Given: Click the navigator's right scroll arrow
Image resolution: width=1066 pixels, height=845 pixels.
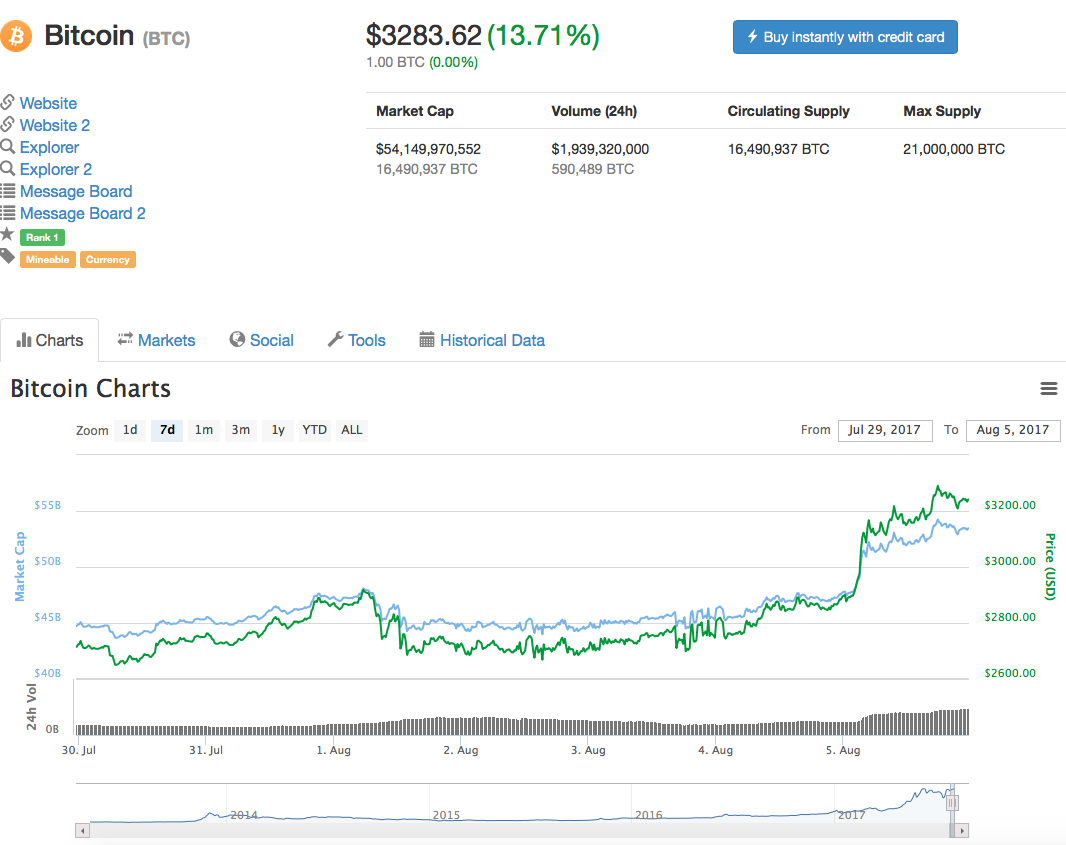Looking at the screenshot, I should tap(962, 830).
